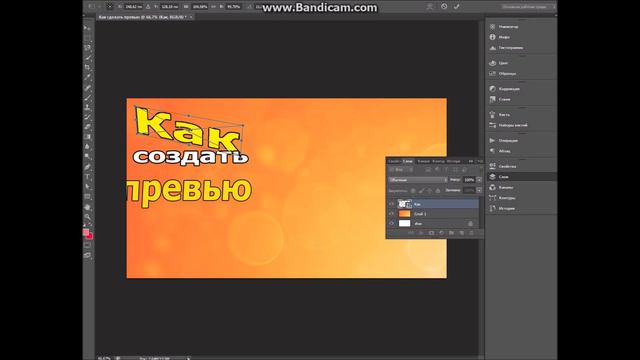This screenshot has height=360, width=640.
Task: Open the fill slider arrow
Action: pos(479,190)
